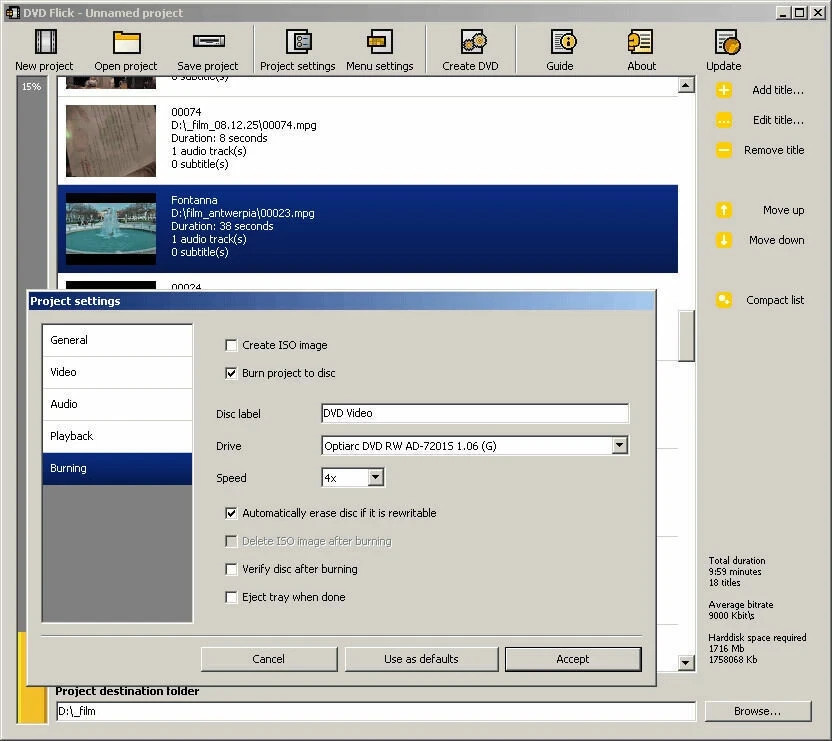Accept the project settings
Image resolution: width=832 pixels, height=741 pixels.
coord(572,658)
